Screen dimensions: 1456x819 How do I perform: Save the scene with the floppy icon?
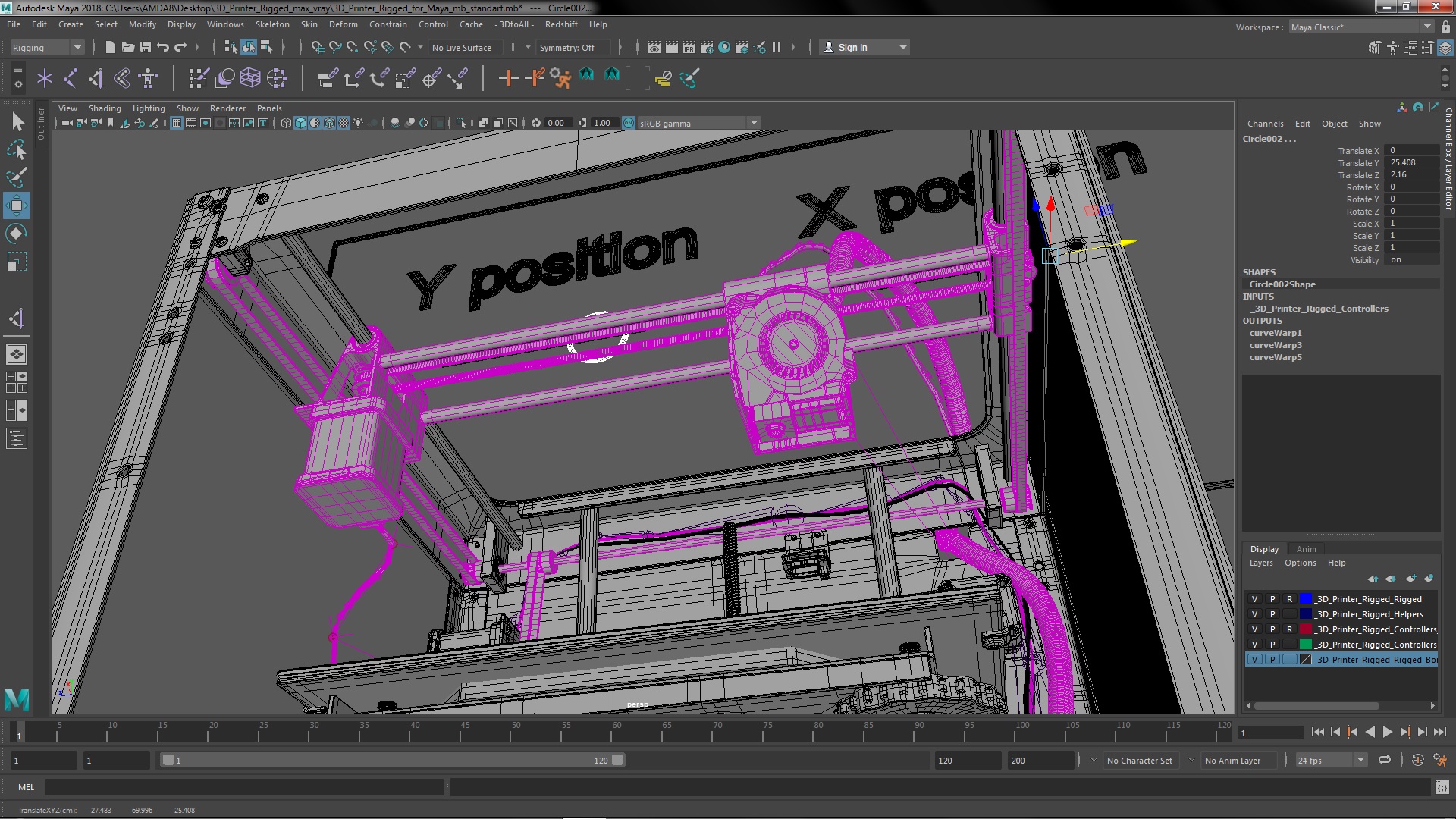(x=146, y=48)
